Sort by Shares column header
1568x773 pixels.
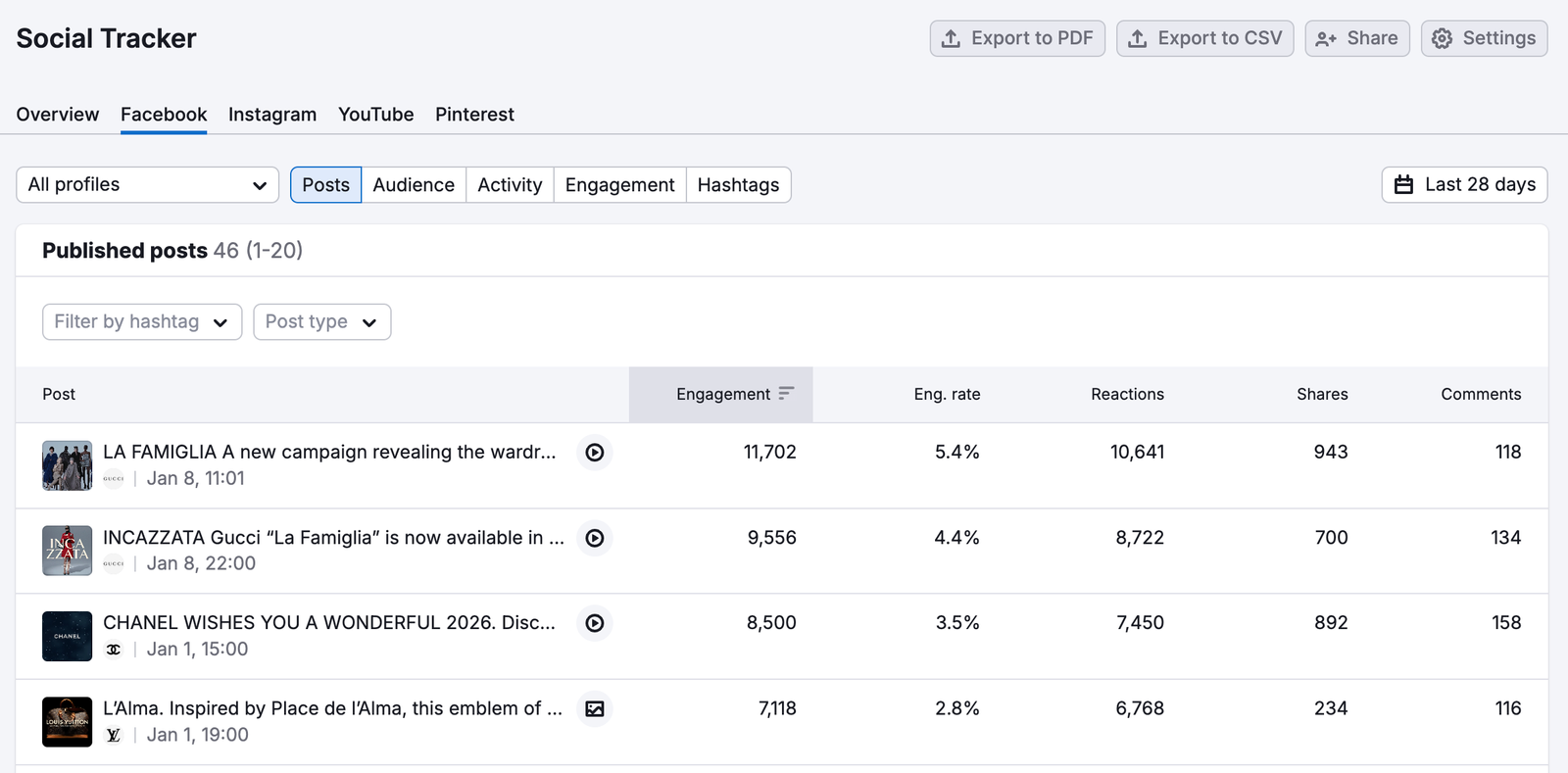[x=1322, y=394]
